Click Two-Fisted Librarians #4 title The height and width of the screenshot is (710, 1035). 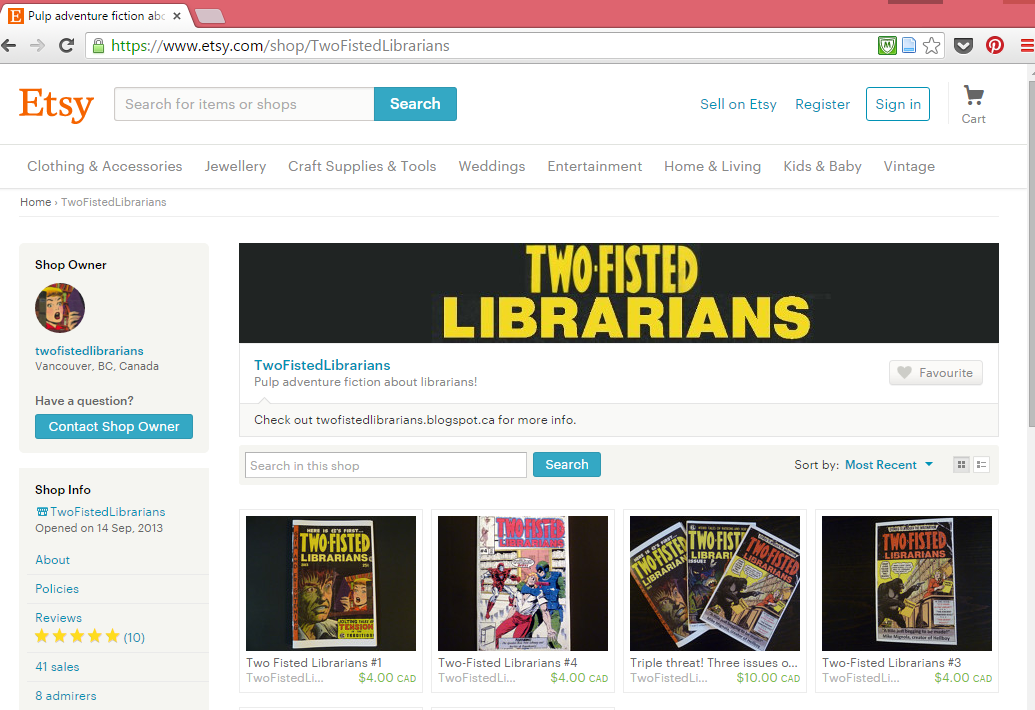tap(508, 662)
